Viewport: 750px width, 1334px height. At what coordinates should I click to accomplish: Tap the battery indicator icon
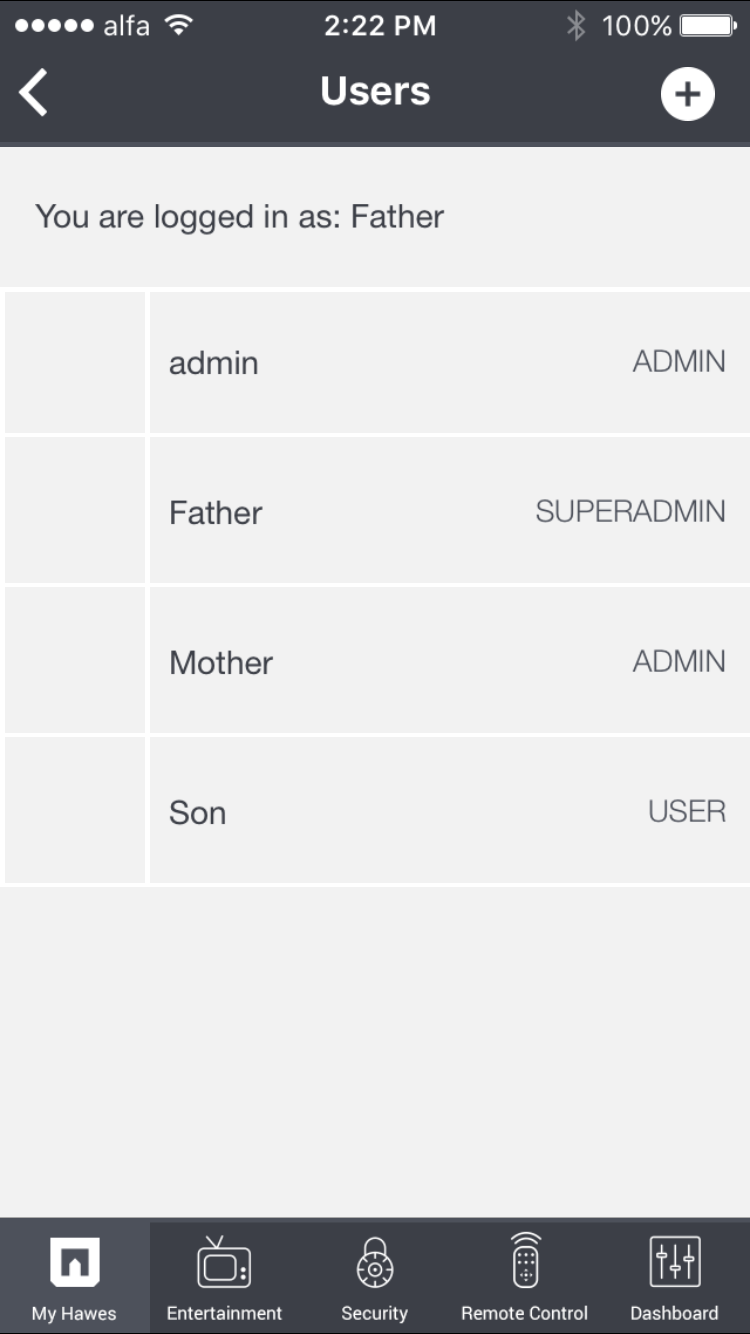coord(709,25)
